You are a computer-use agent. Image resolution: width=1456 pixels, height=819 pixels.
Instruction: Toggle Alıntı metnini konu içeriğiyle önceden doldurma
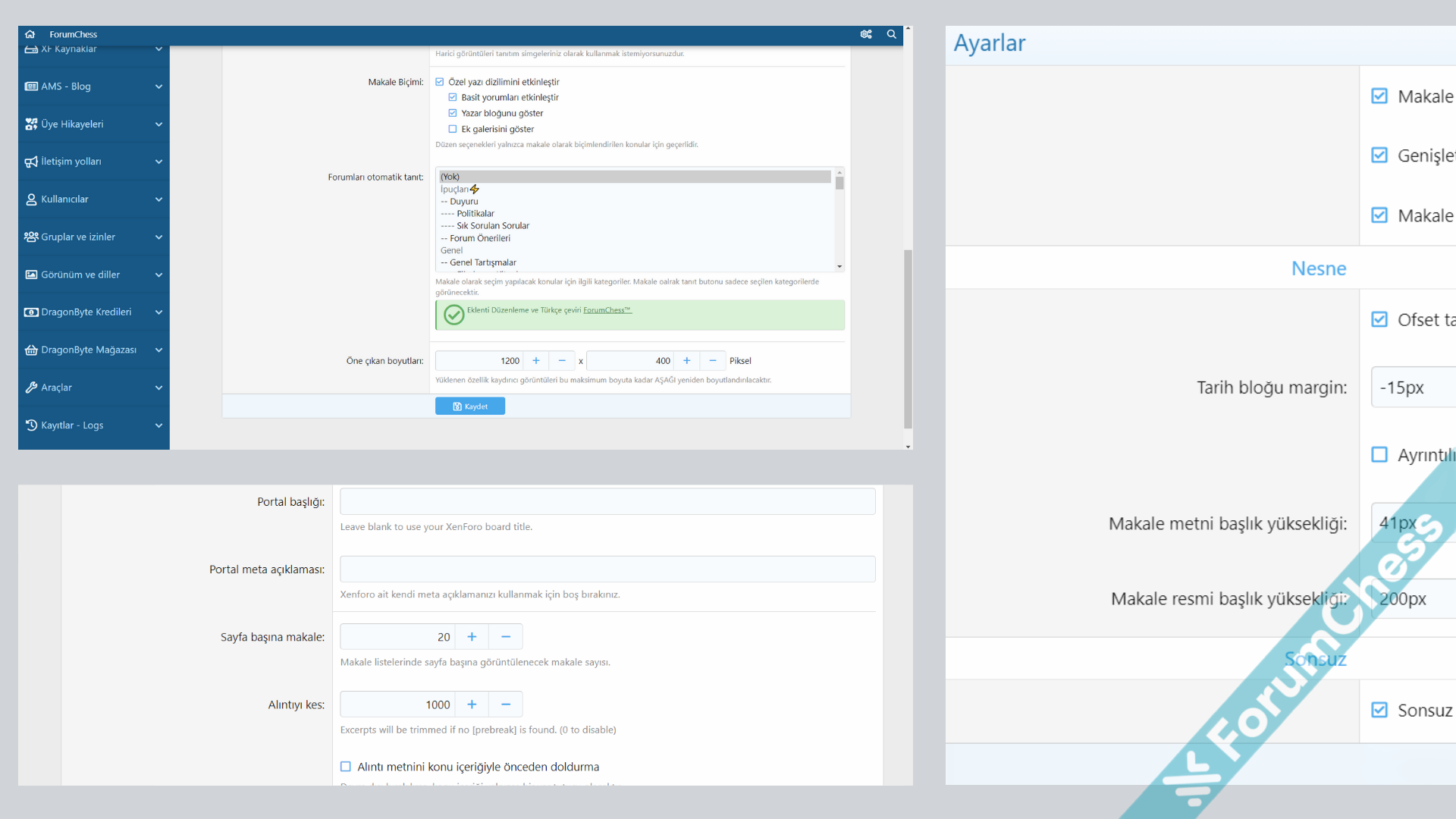click(346, 767)
